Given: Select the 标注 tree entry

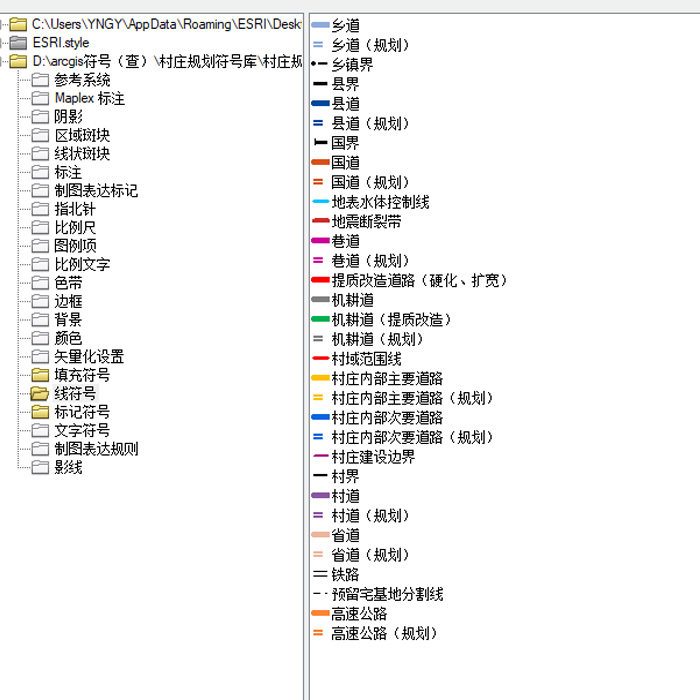Looking at the screenshot, I should (x=68, y=172).
